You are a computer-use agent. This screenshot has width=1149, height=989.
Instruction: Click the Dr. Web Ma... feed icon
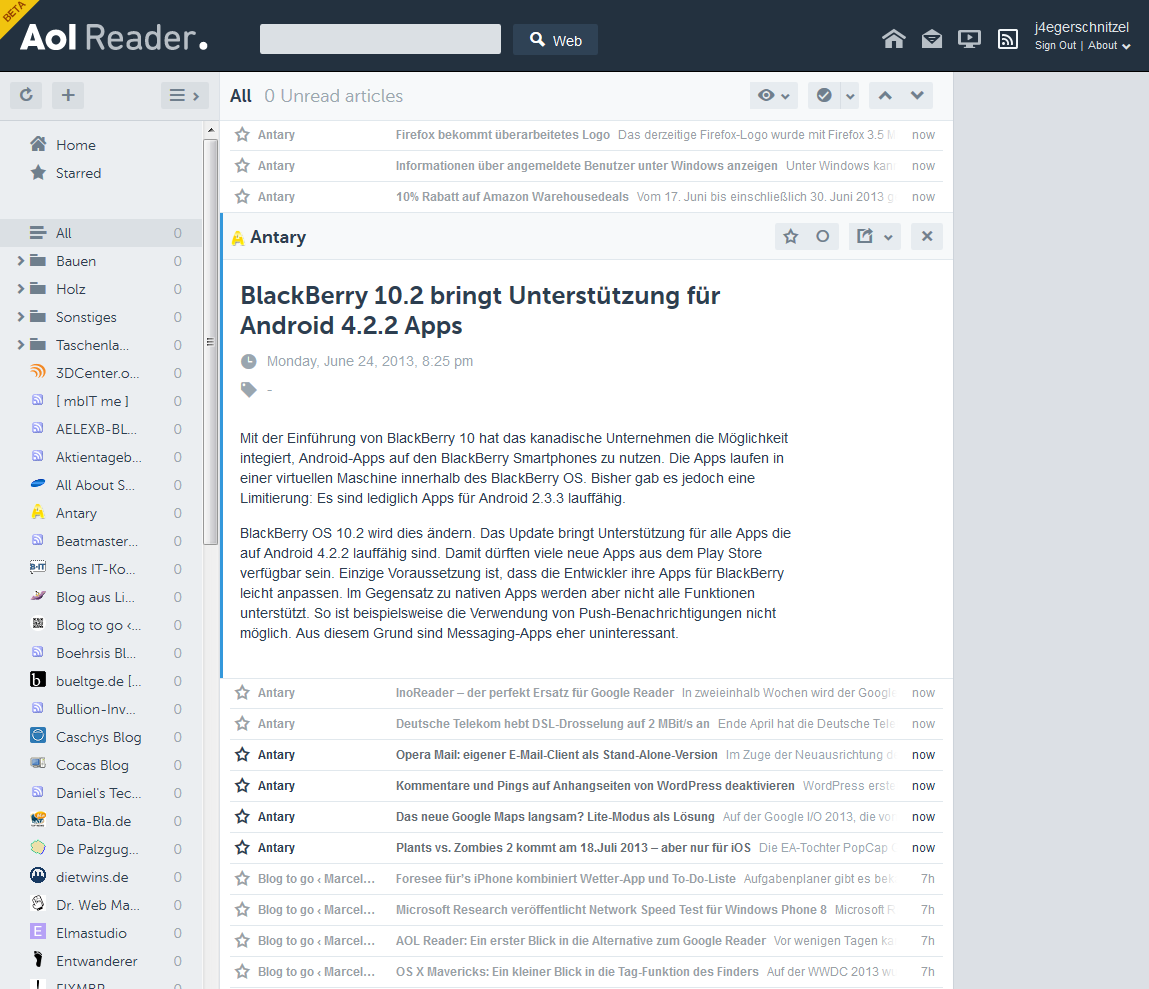tap(38, 903)
